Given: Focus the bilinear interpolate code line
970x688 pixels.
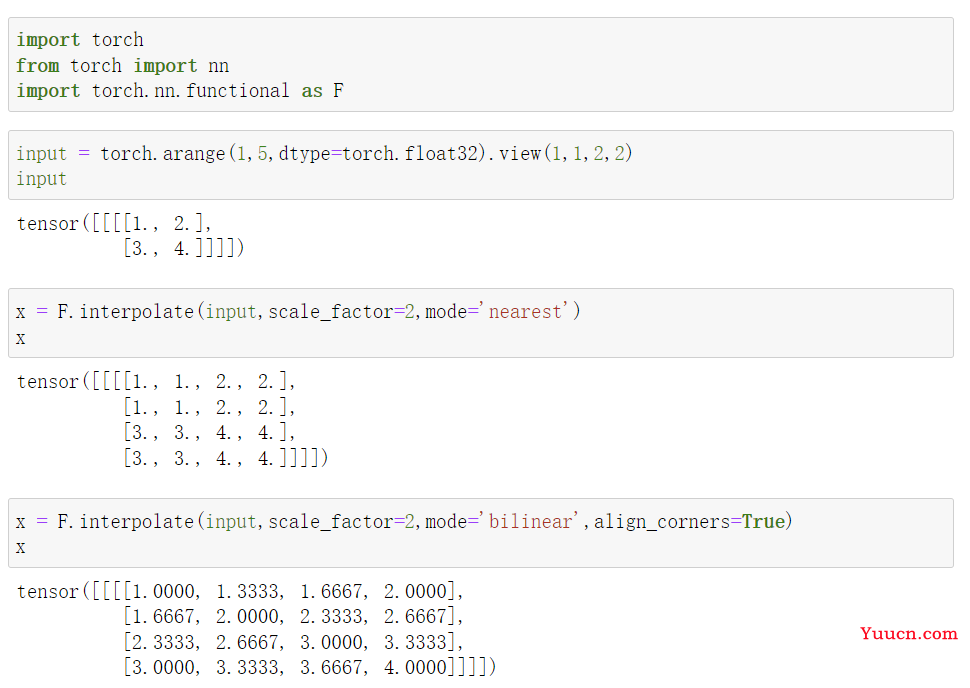Looking at the screenshot, I should [404, 522].
